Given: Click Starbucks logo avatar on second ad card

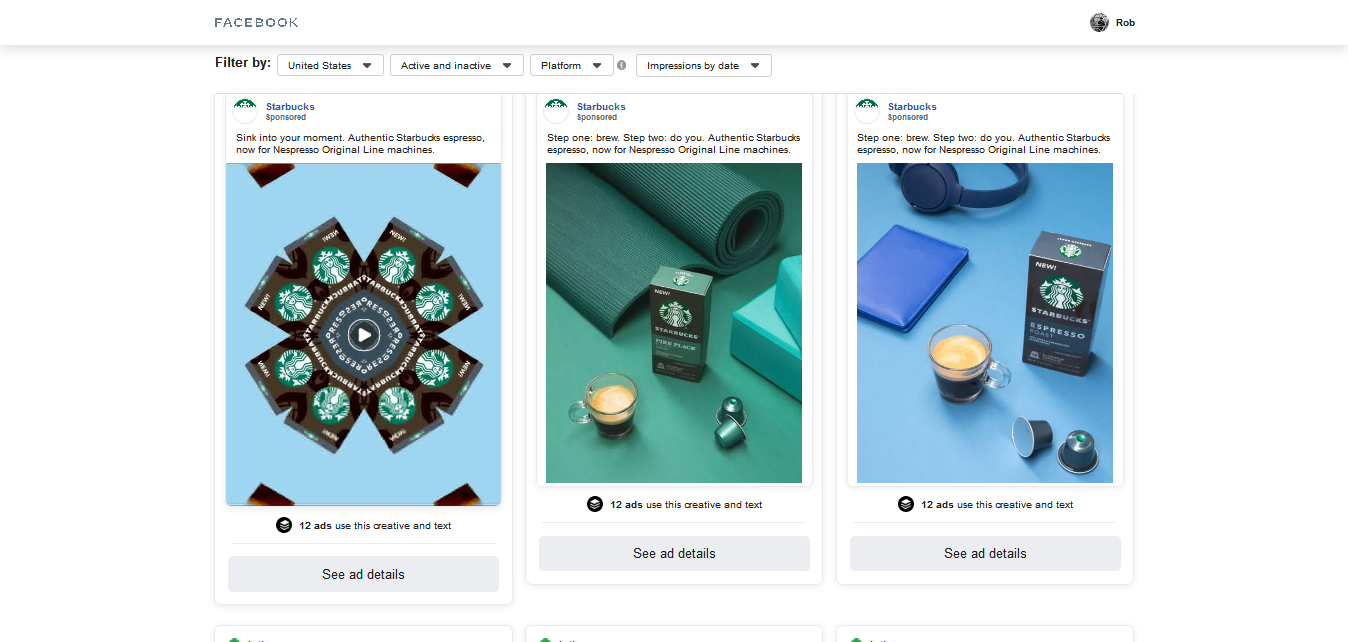Looking at the screenshot, I should pyautogui.click(x=556, y=111).
